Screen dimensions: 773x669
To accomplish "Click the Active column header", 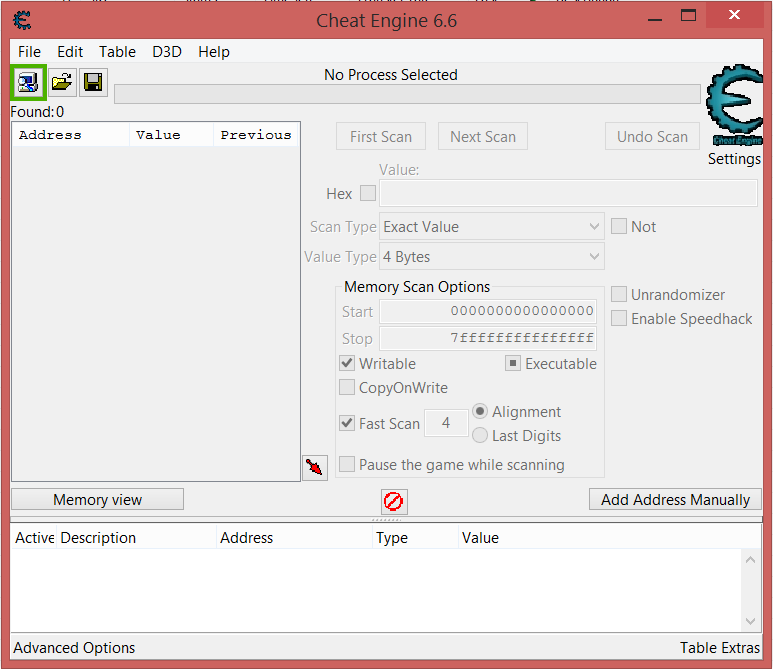I will (34, 537).
